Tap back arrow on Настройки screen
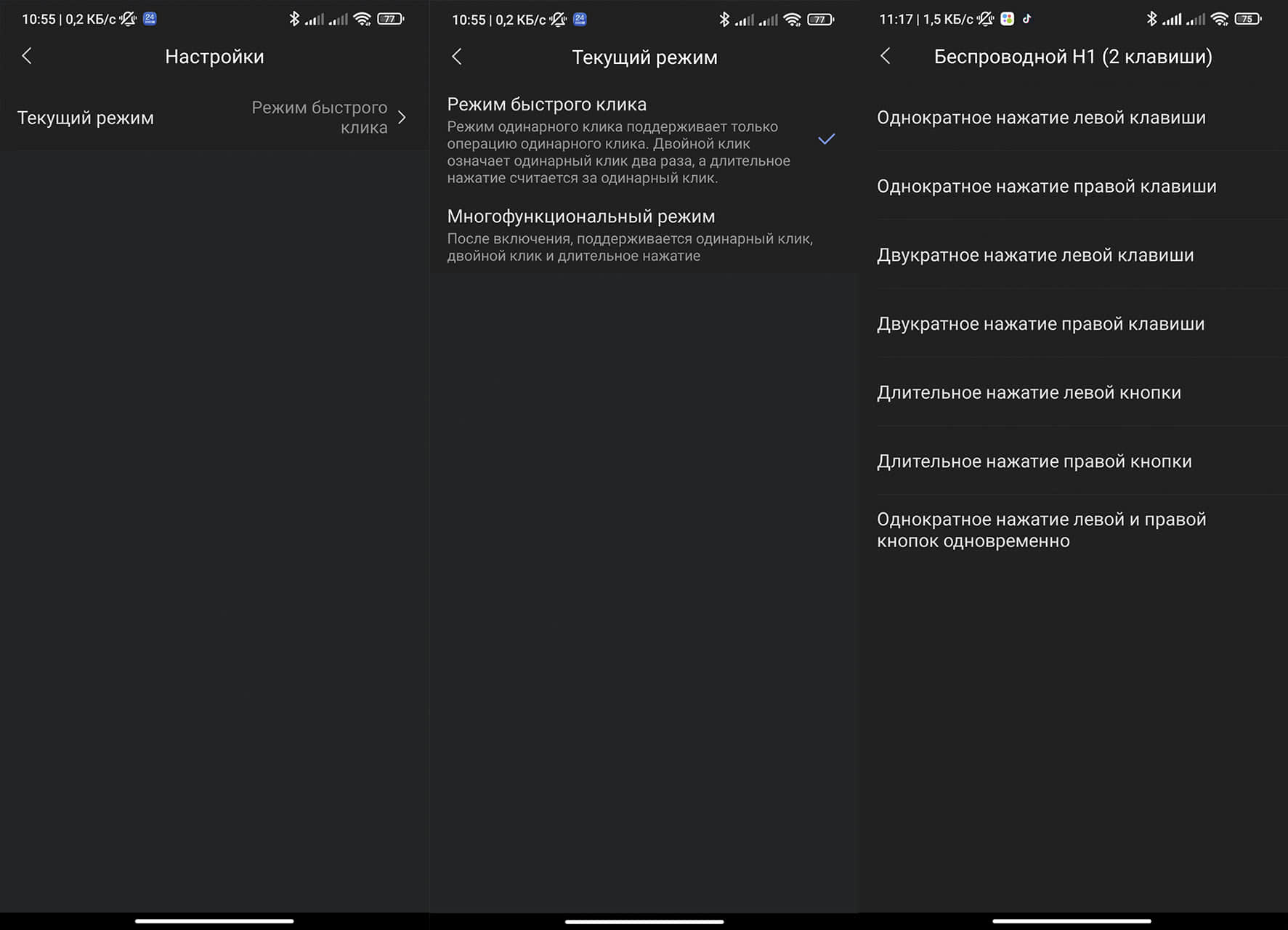1288x930 pixels. click(27, 56)
